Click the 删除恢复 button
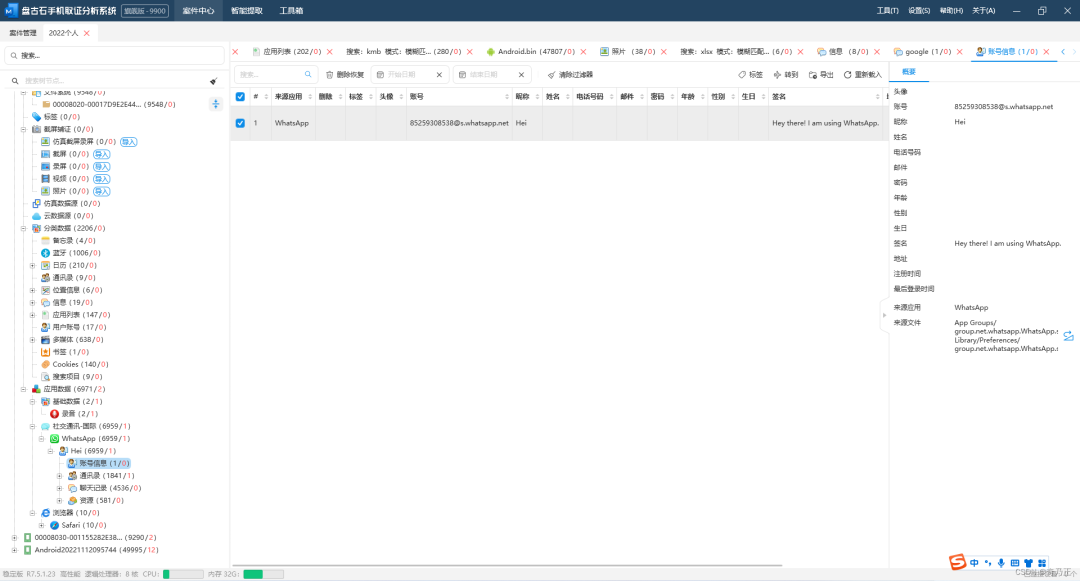This screenshot has height=581, width=1080. 344,74
